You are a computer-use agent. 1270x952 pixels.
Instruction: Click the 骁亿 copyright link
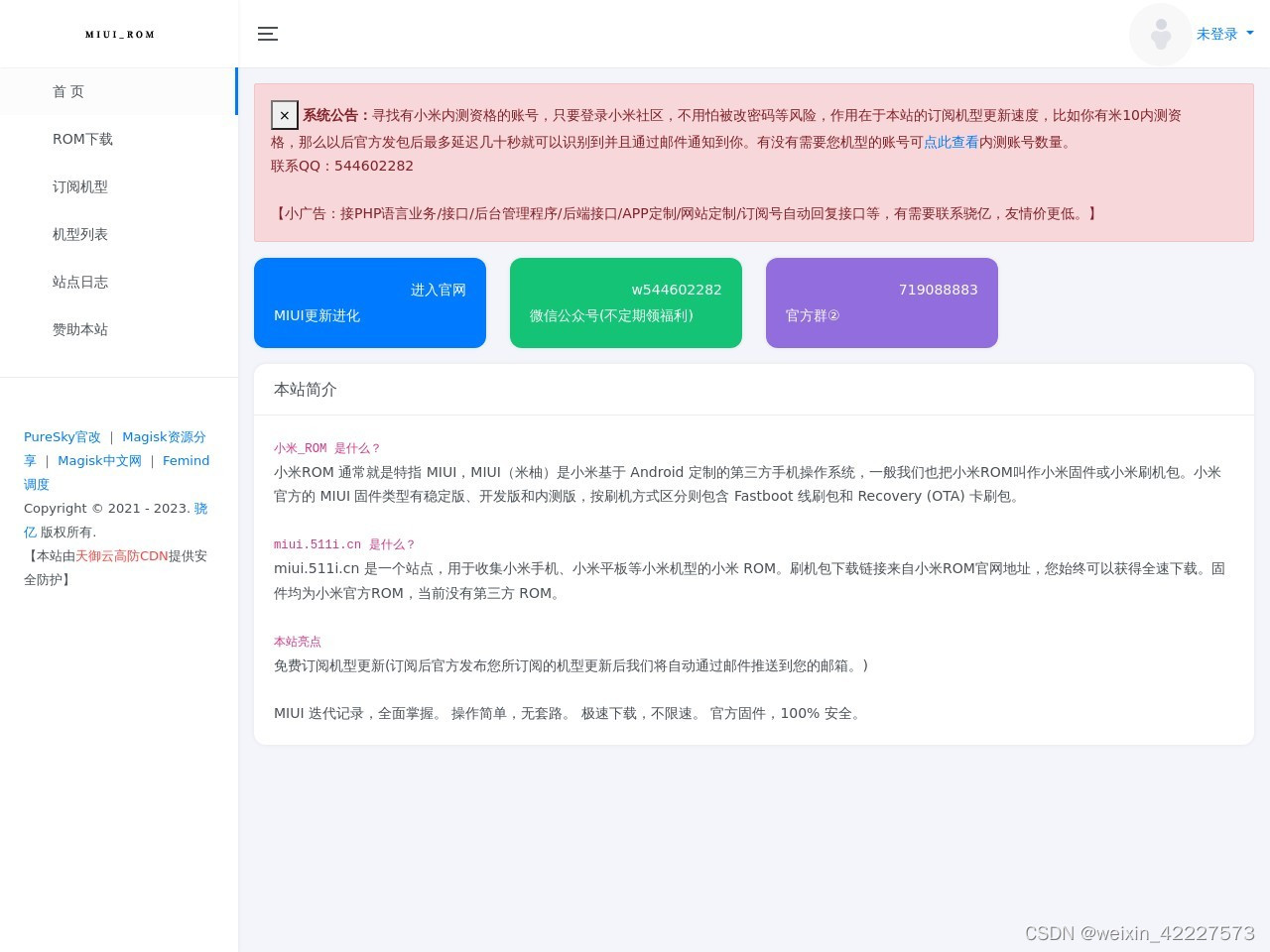pyautogui.click(x=200, y=508)
